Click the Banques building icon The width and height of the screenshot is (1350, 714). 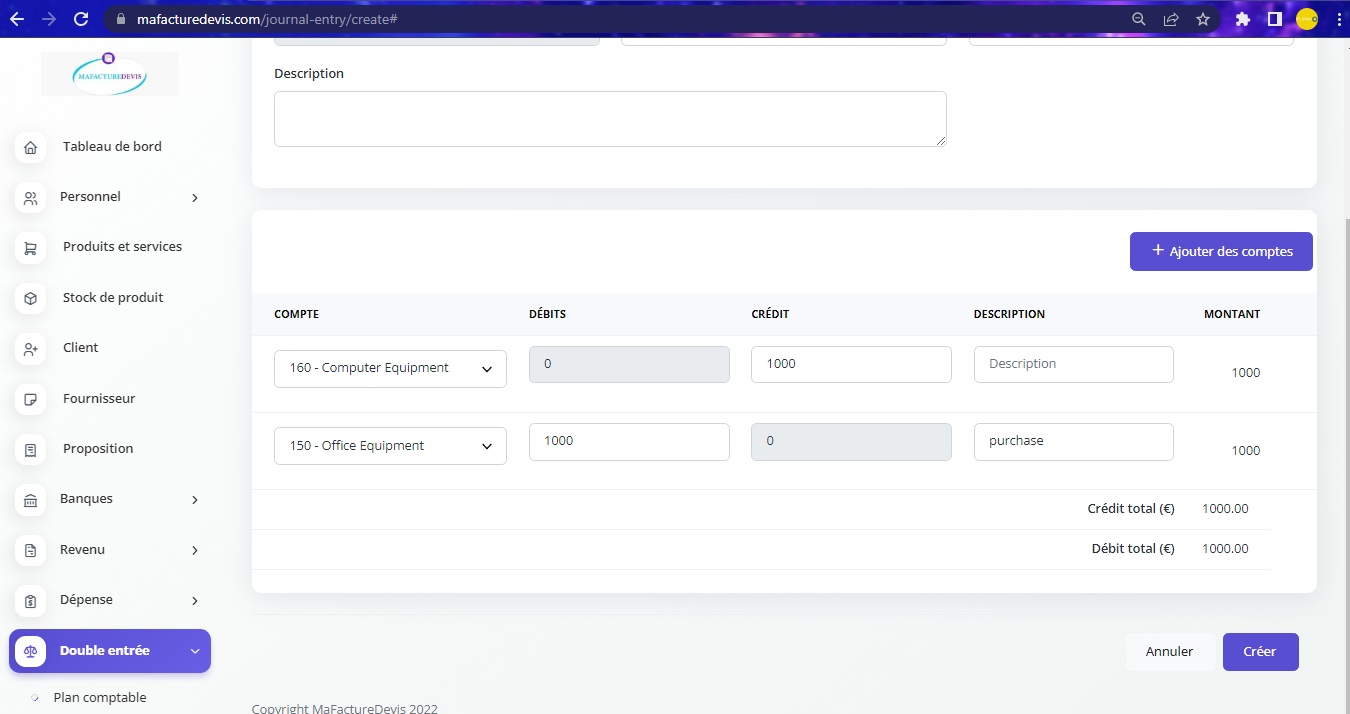click(30, 500)
